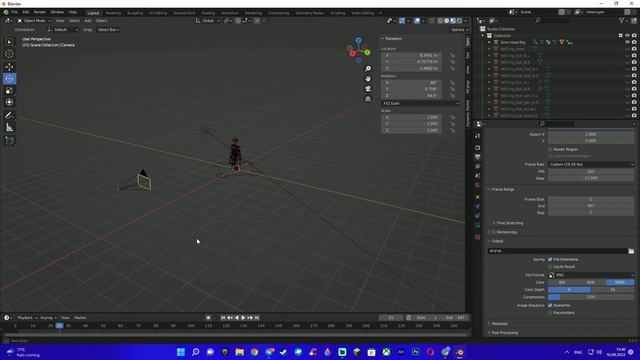Open Frame Rate Custom dropdown
This screenshot has width=640, height=360.
(x=591, y=164)
